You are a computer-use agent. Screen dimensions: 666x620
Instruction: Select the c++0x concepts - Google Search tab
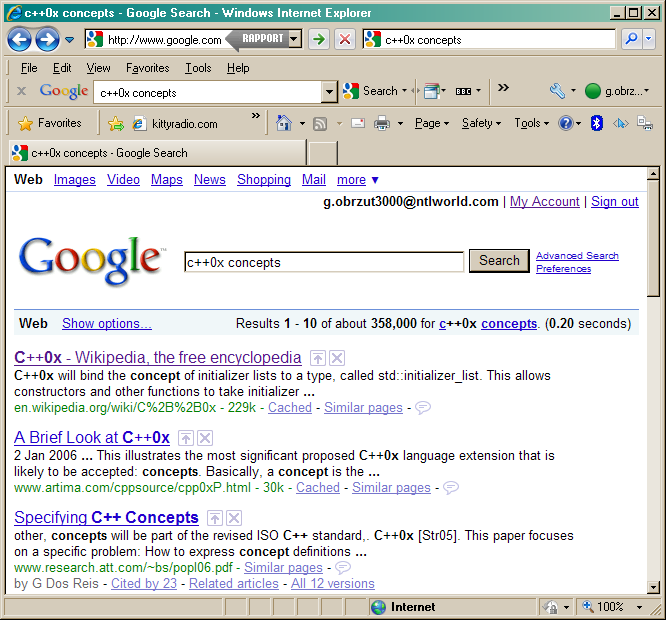pyautogui.click(x=156, y=153)
